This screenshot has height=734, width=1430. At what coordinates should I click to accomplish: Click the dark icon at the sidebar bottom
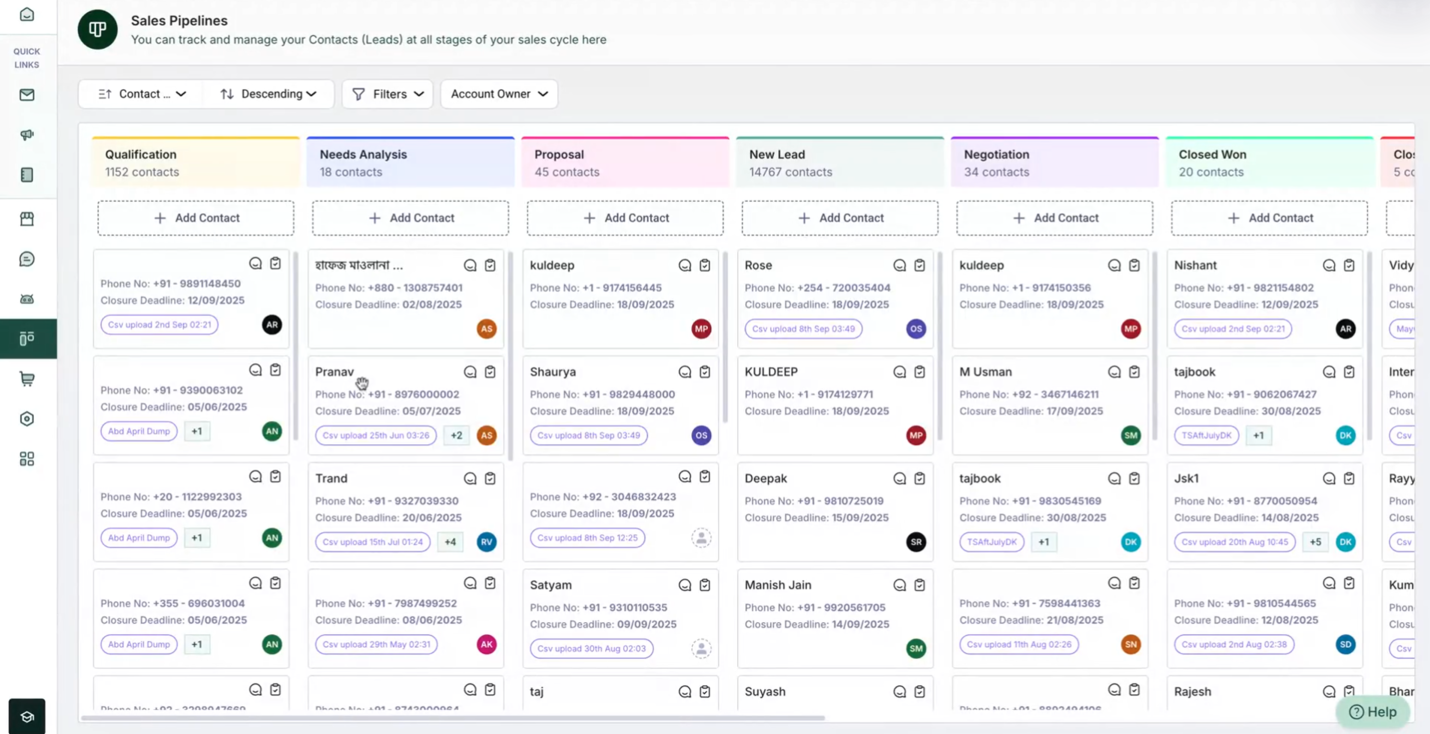(27, 716)
